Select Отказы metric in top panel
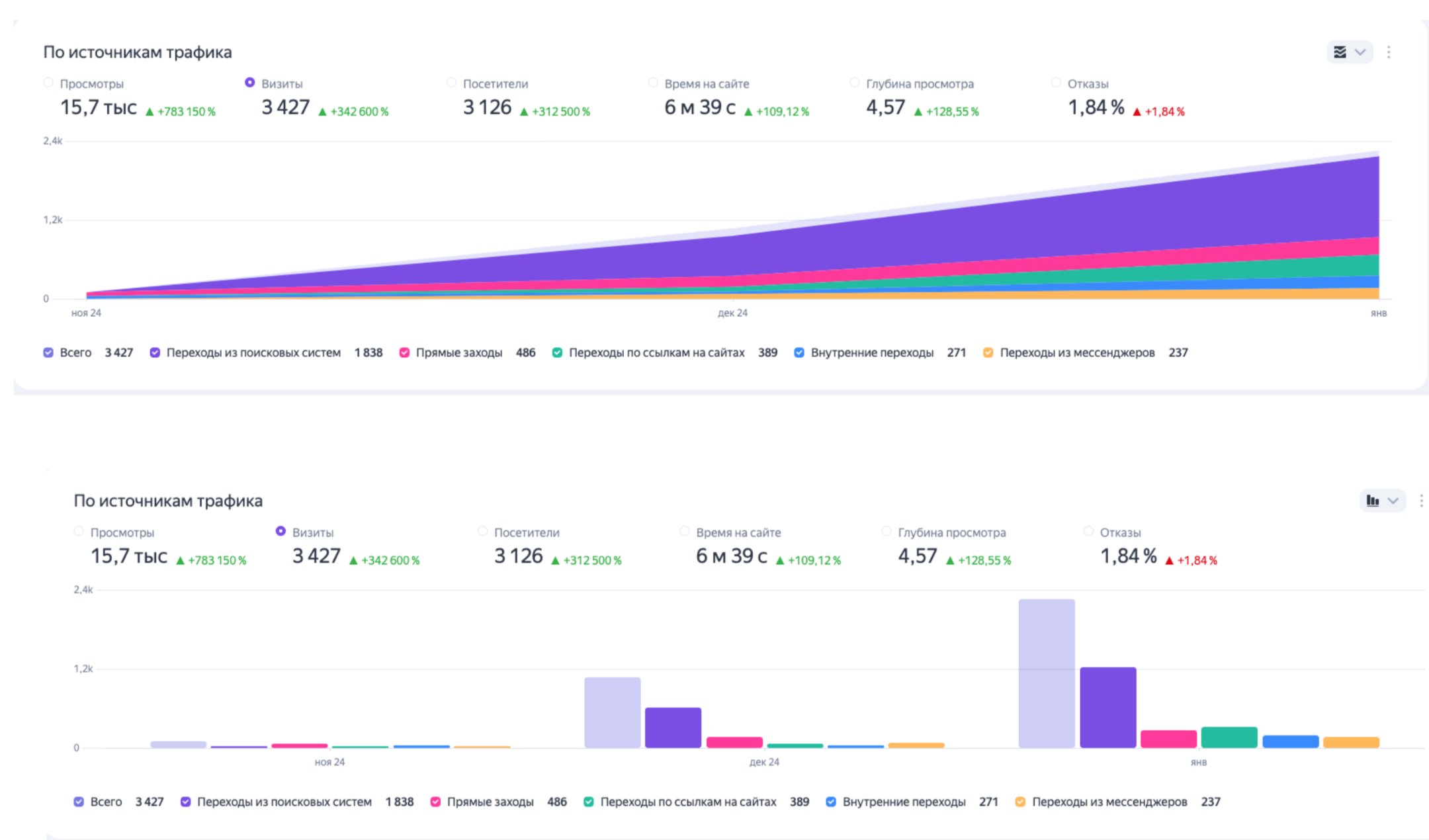Viewport: 1429px width, 840px height. pos(1056,83)
